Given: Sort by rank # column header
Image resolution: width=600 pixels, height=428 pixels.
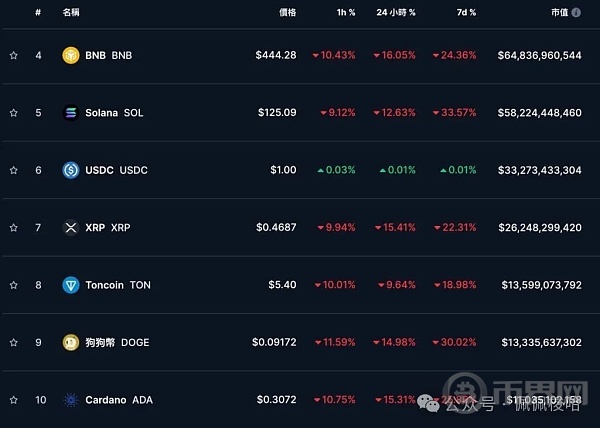Looking at the screenshot, I should coord(38,13).
